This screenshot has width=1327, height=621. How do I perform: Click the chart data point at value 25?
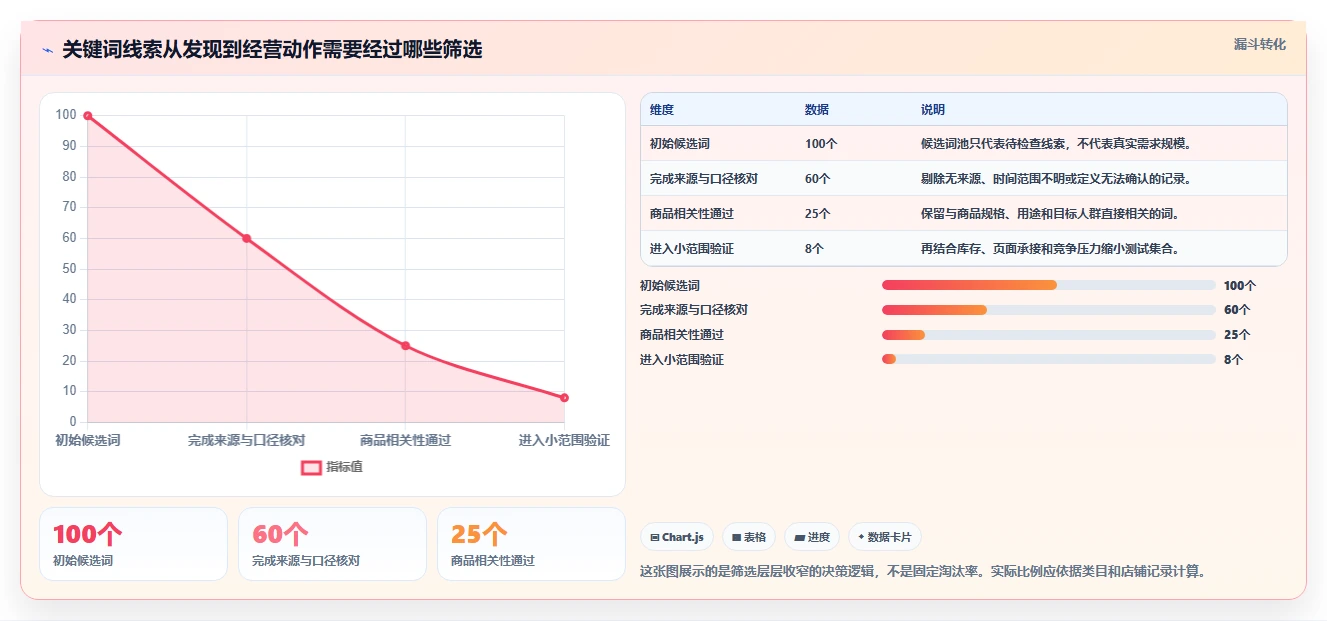pos(405,346)
